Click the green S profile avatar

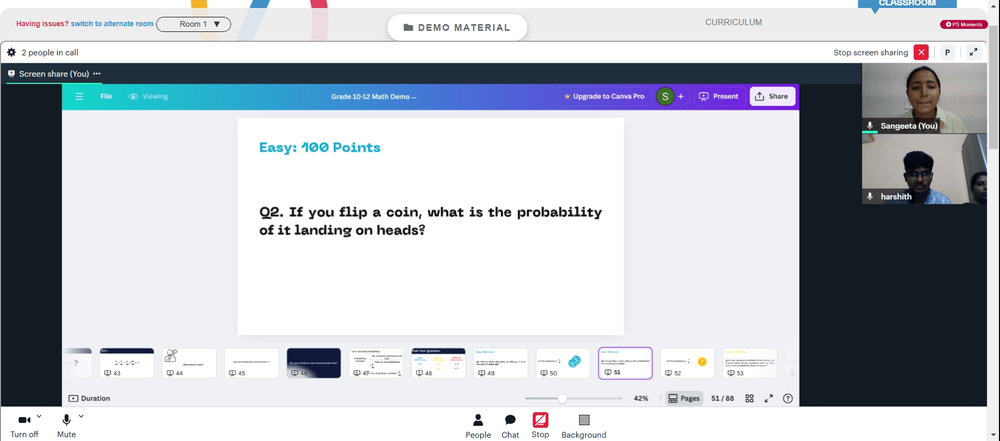pyautogui.click(x=665, y=96)
